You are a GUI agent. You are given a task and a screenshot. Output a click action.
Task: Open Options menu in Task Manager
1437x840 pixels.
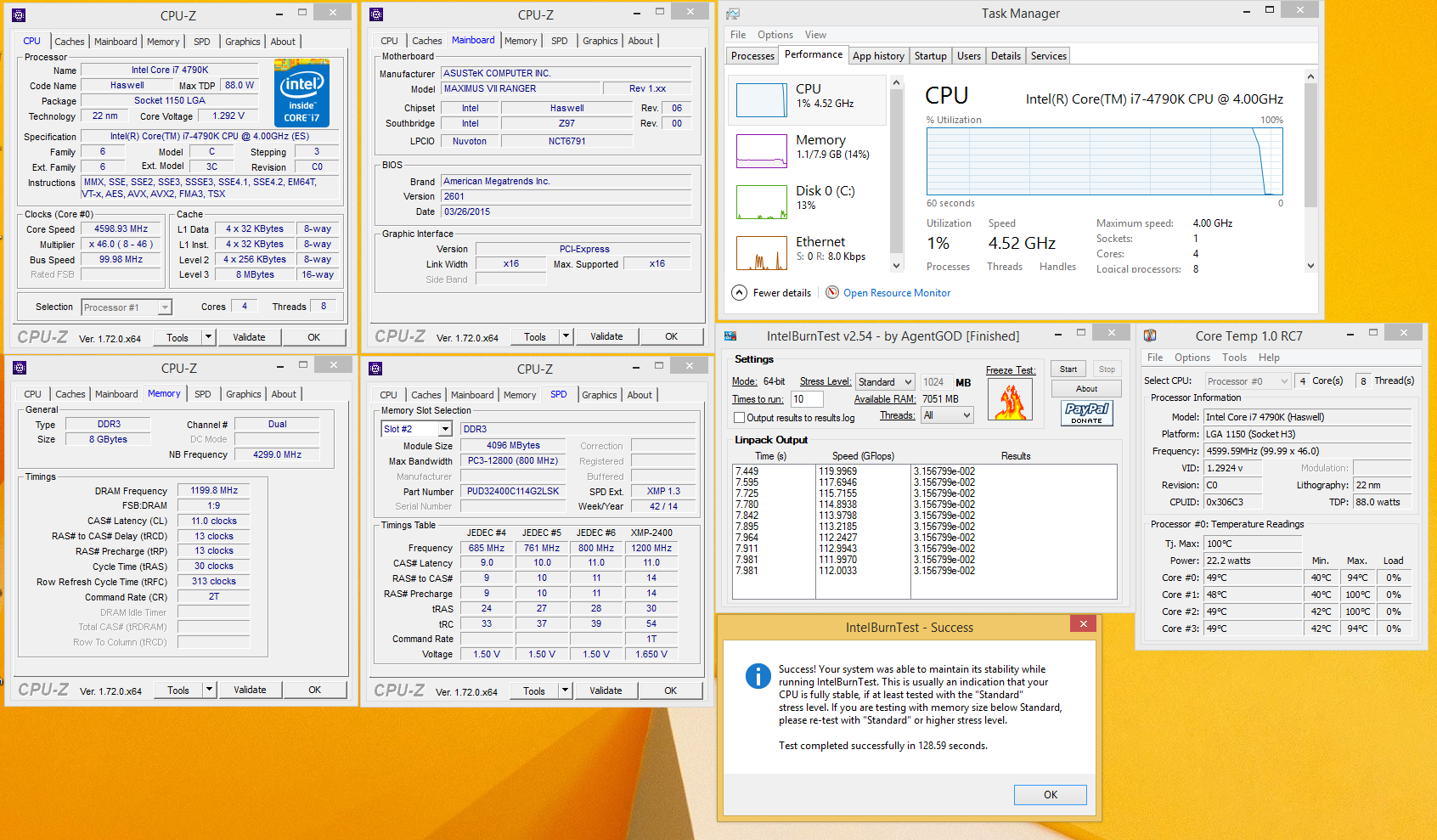pyautogui.click(x=775, y=35)
